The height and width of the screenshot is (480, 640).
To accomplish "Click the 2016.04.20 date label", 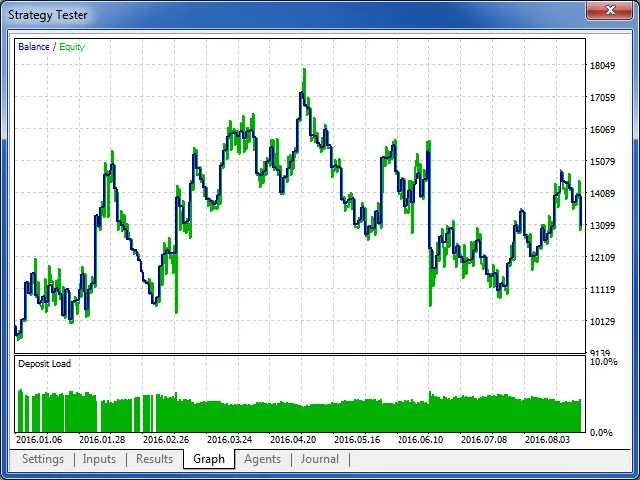I will [x=293, y=439].
